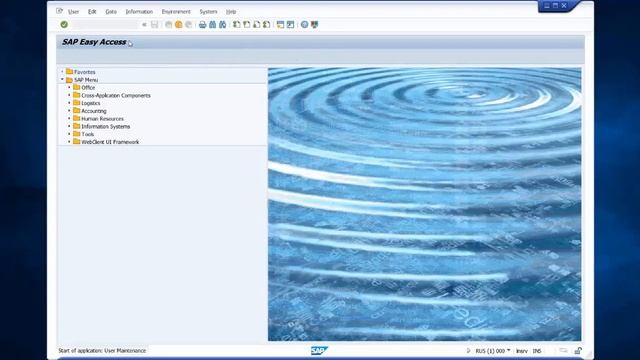Click in the transaction command field

(x=105, y=24)
